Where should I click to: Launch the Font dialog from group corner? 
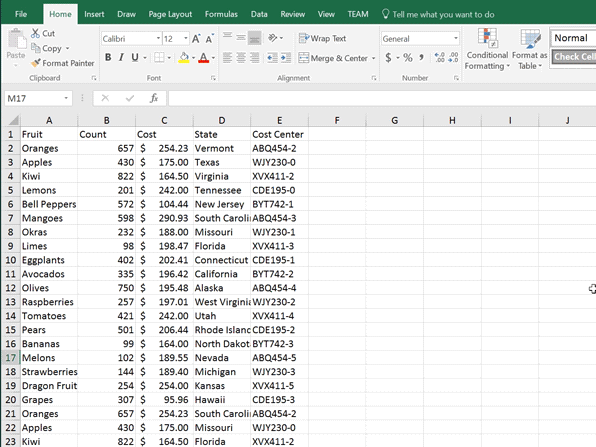point(213,78)
